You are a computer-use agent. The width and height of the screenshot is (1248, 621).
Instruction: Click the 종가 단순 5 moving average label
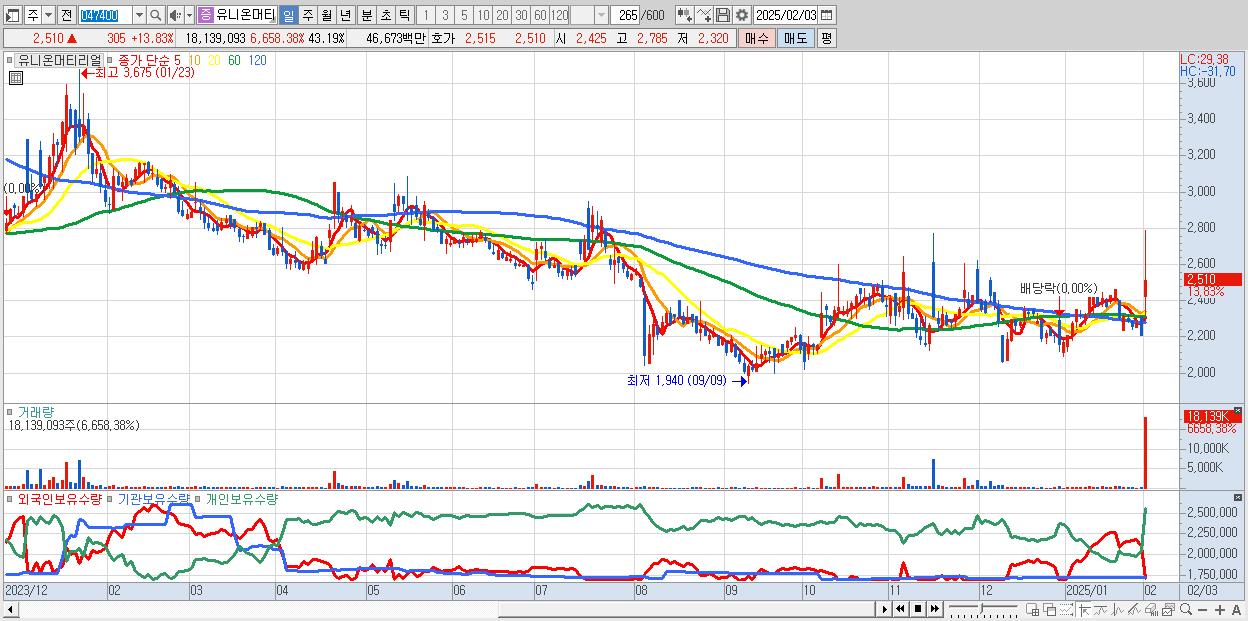click(x=150, y=60)
